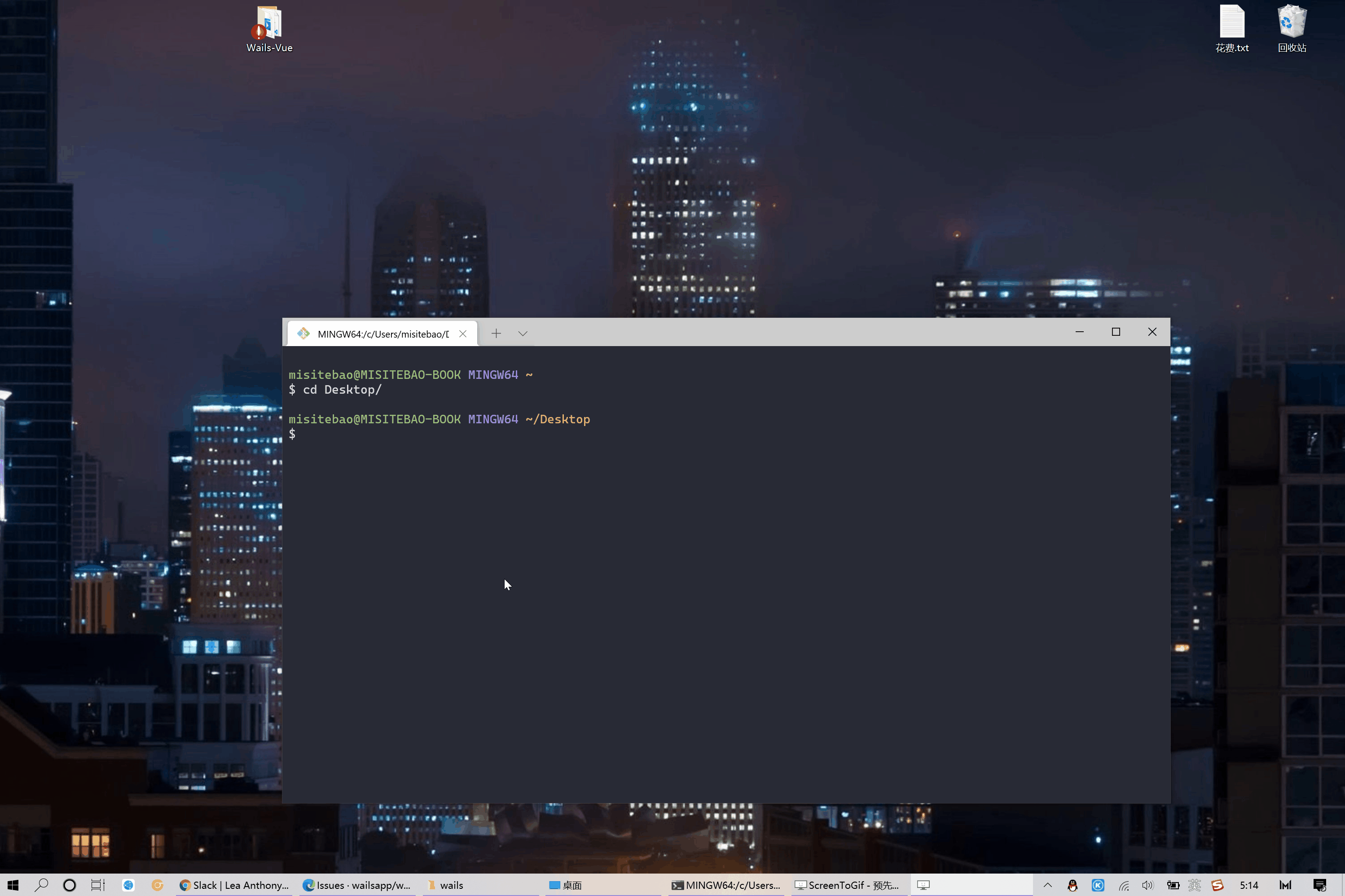Click the taskbar search magnifier icon
The image size is (1345, 896).
click(x=41, y=885)
